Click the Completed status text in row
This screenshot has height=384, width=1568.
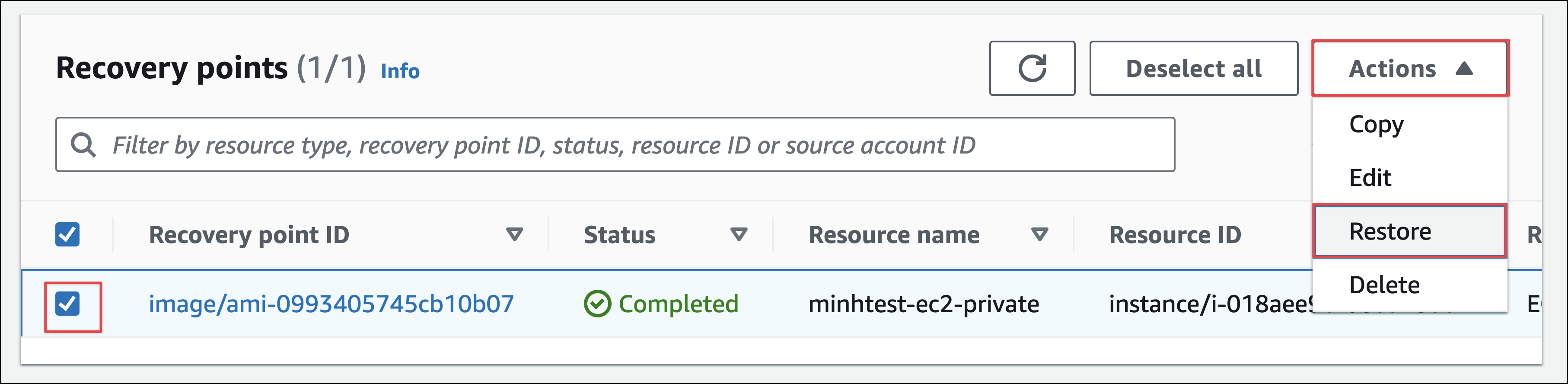point(678,304)
